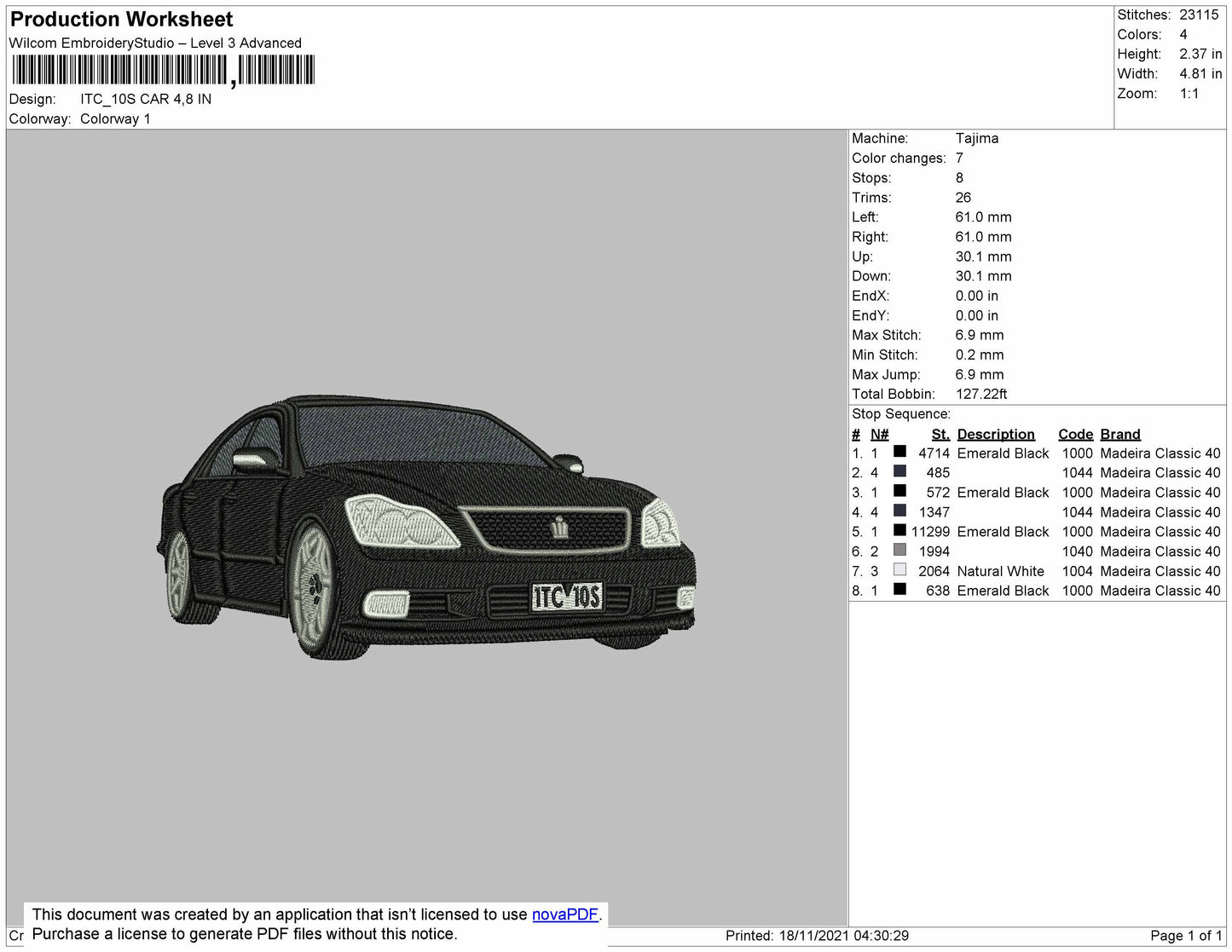Click the 'Description' column header

996,435
